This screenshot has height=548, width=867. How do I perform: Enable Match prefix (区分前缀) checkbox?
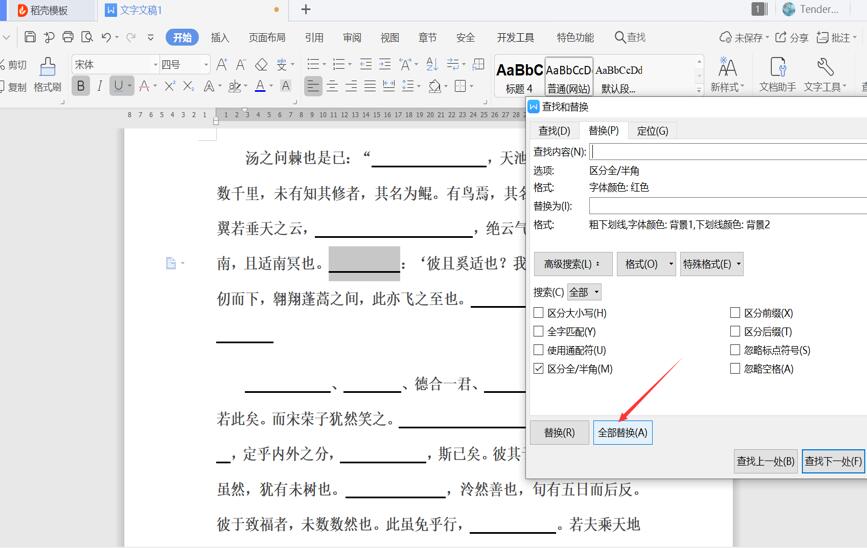pos(735,313)
